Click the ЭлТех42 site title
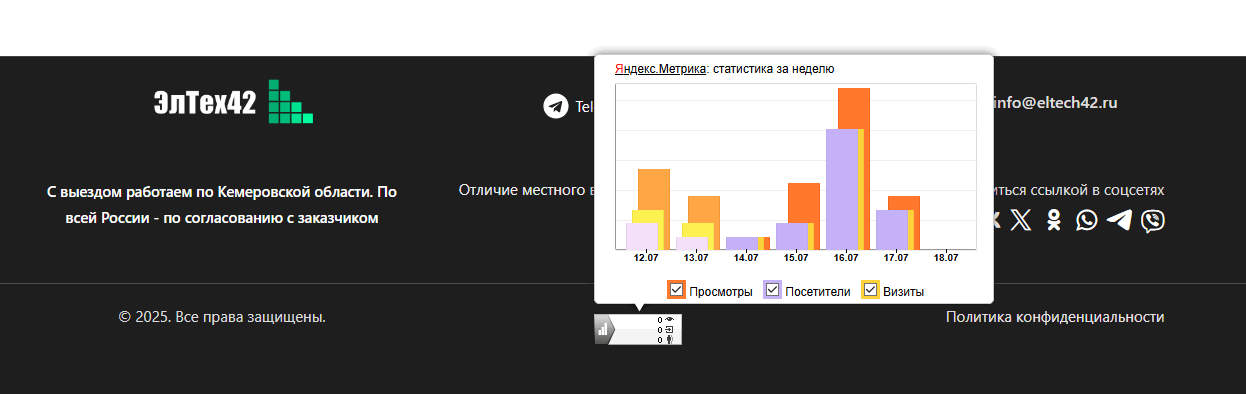 (205, 102)
